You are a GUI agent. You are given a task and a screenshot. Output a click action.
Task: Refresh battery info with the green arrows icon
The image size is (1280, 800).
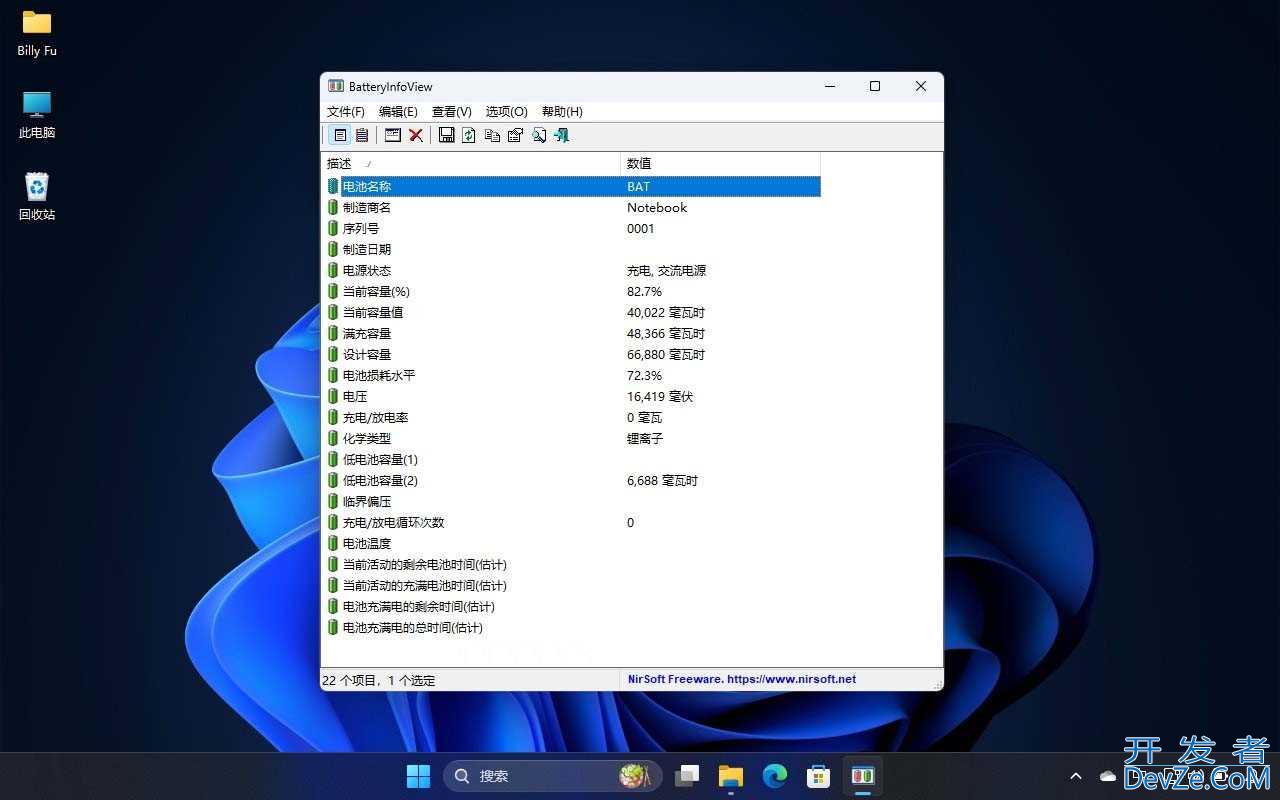(x=469, y=135)
